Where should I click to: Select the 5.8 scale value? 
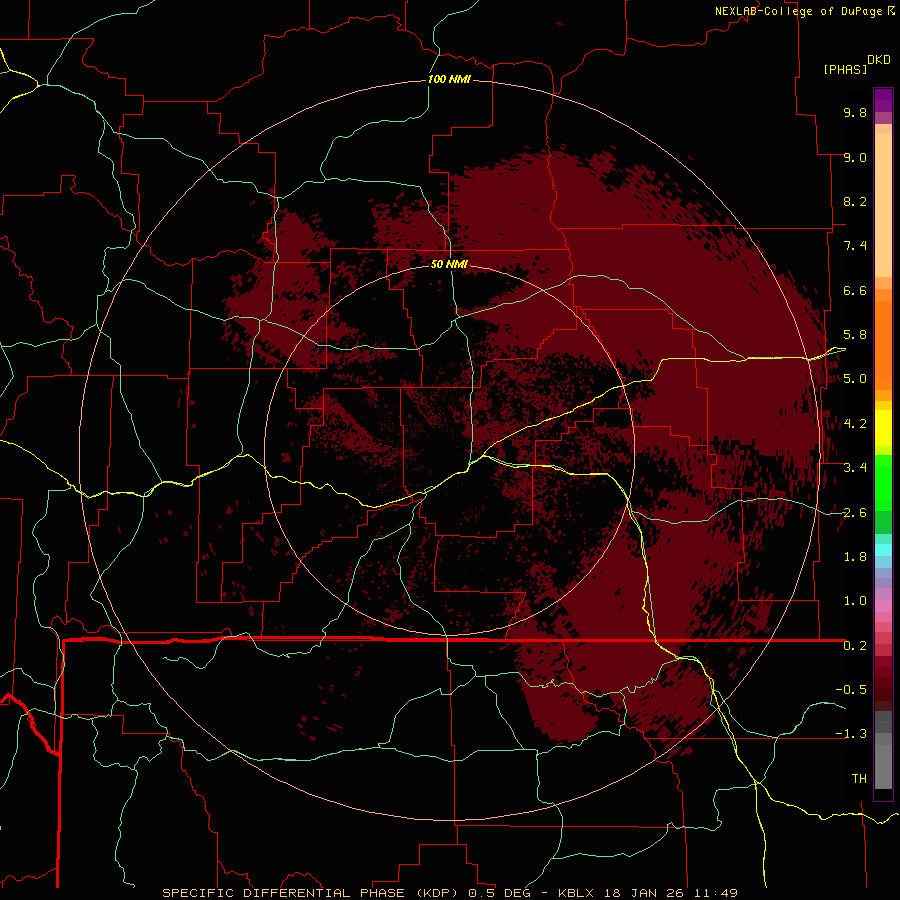855,335
